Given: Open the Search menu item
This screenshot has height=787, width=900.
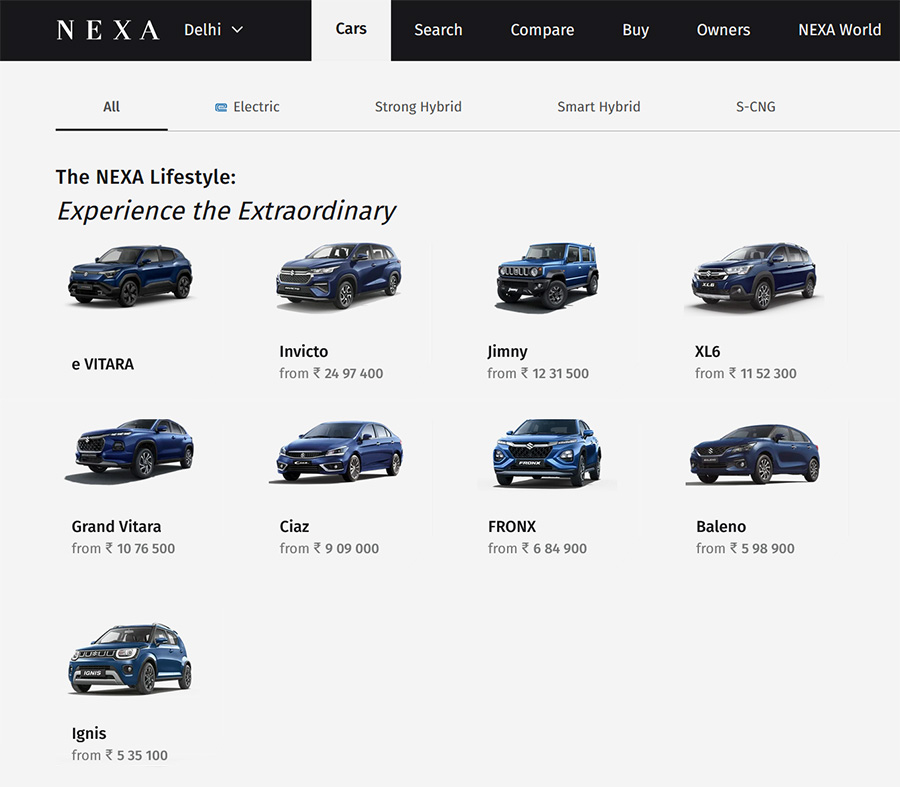Looking at the screenshot, I should click(x=438, y=30).
